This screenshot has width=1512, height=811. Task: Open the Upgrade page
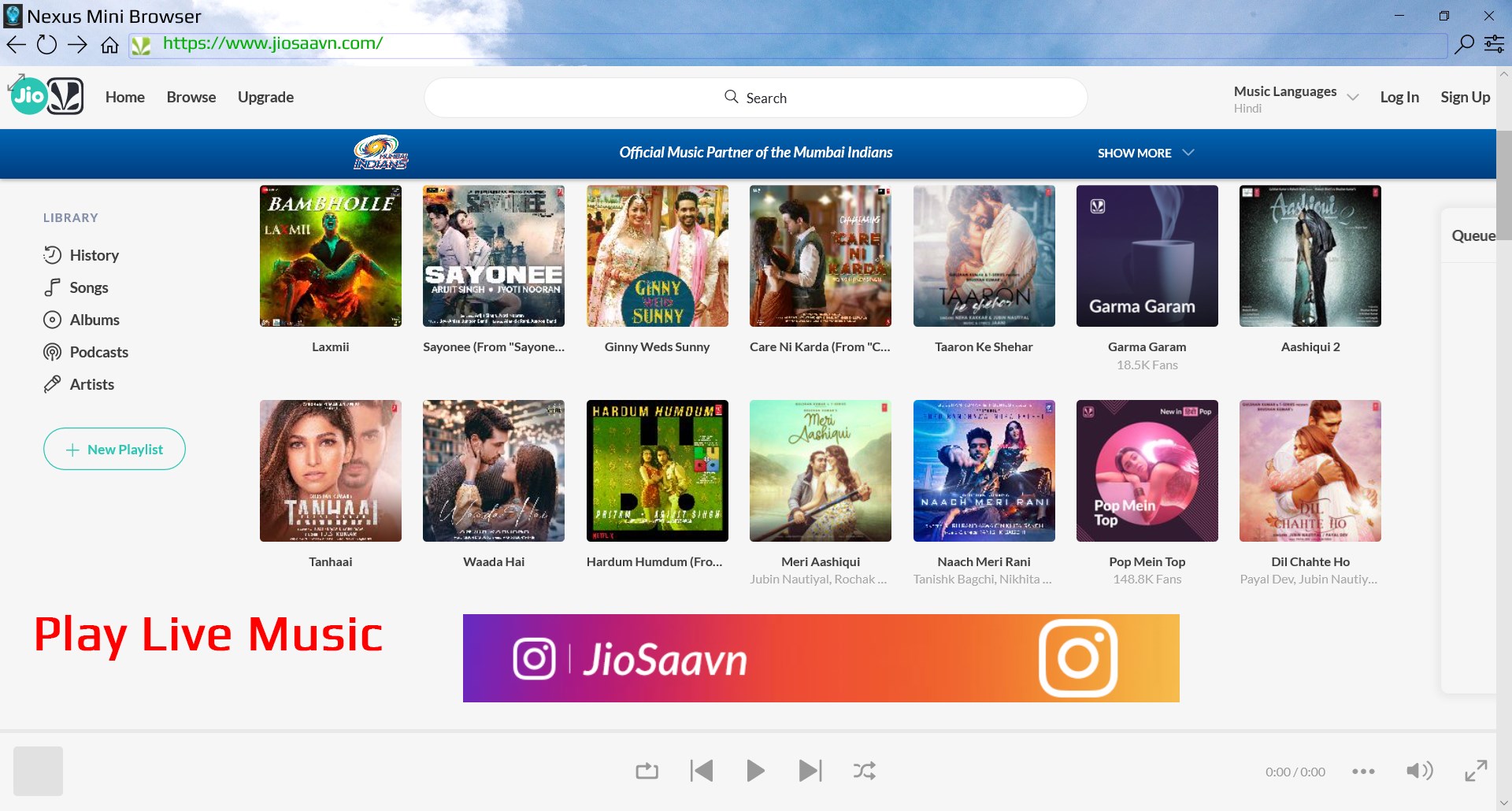coord(265,97)
